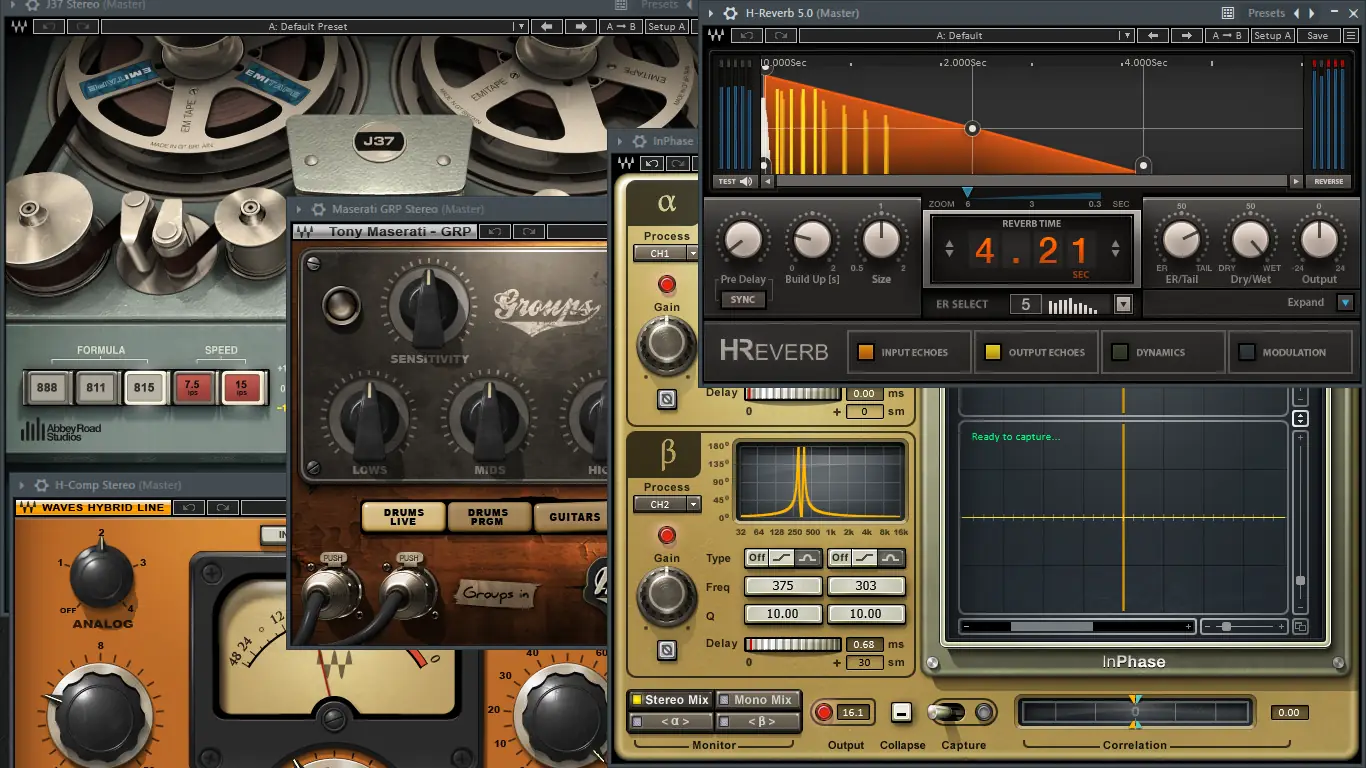Load previous preset arrow in H-Reverb

pyautogui.click(x=1153, y=35)
